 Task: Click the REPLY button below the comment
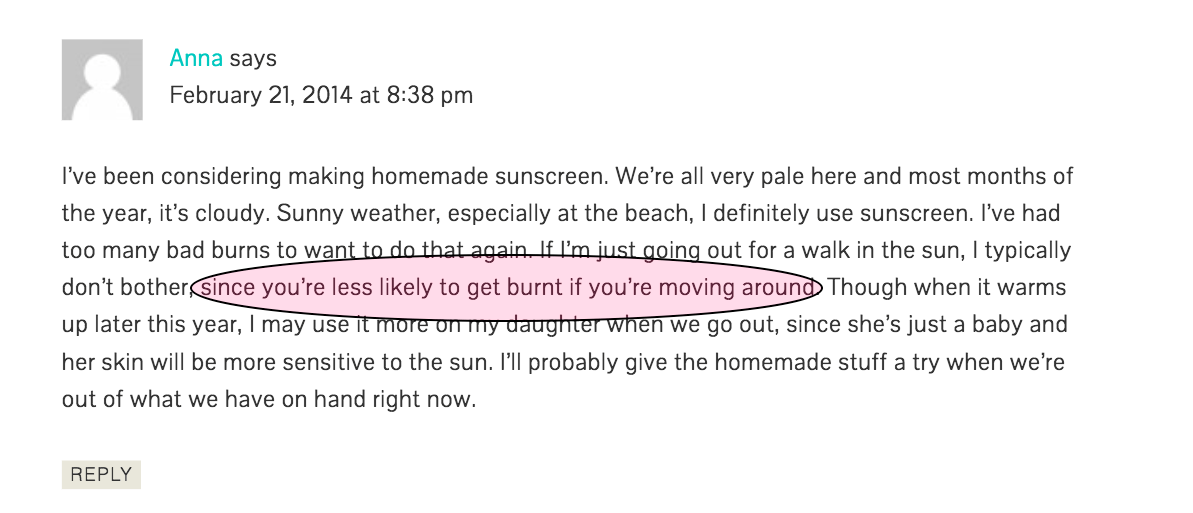point(101,475)
